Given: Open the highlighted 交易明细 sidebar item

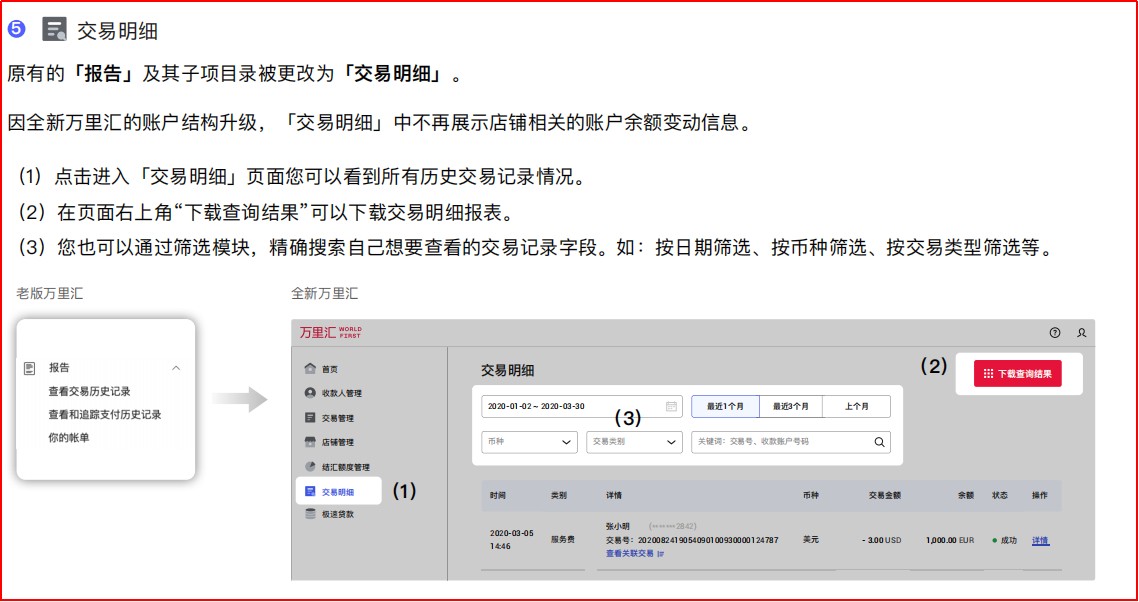Looking at the screenshot, I should pos(337,491).
